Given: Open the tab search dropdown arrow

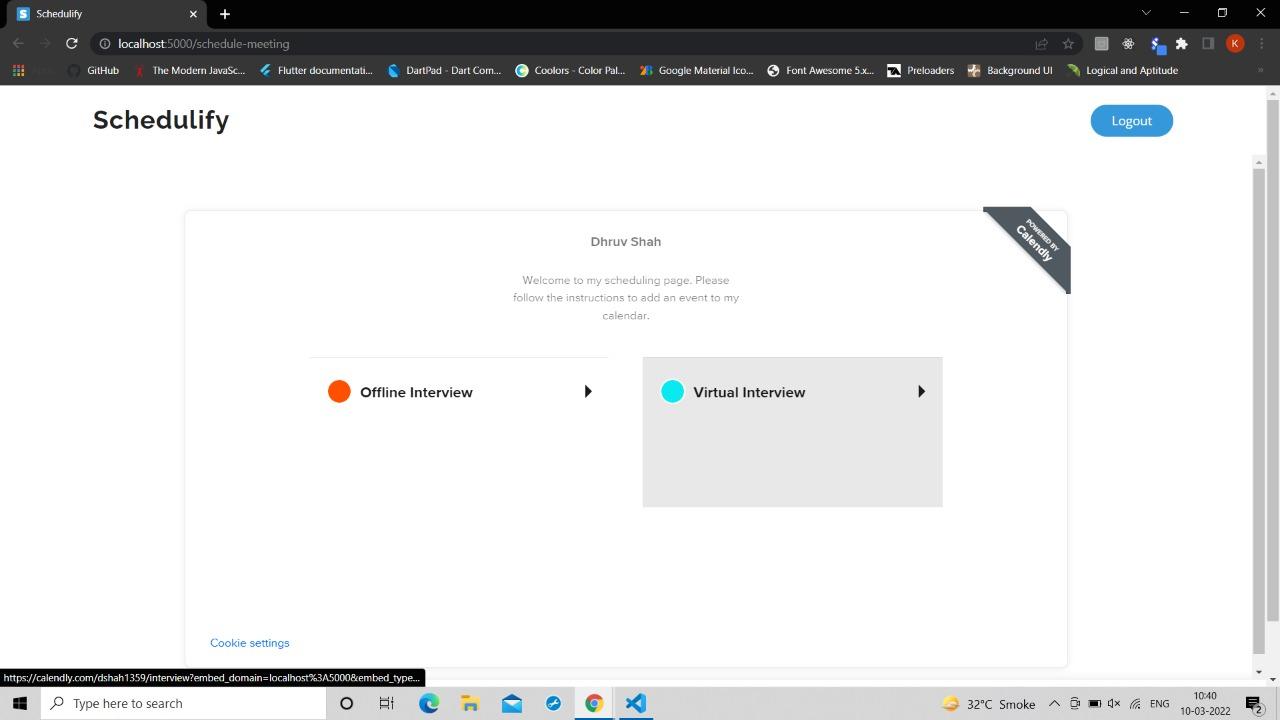Looking at the screenshot, I should click(x=1146, y=13).
